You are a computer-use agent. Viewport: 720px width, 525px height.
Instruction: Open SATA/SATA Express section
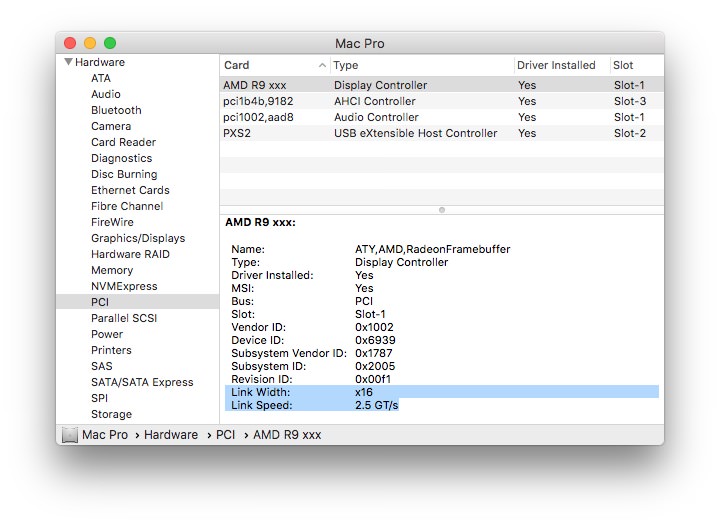point(142,383)
